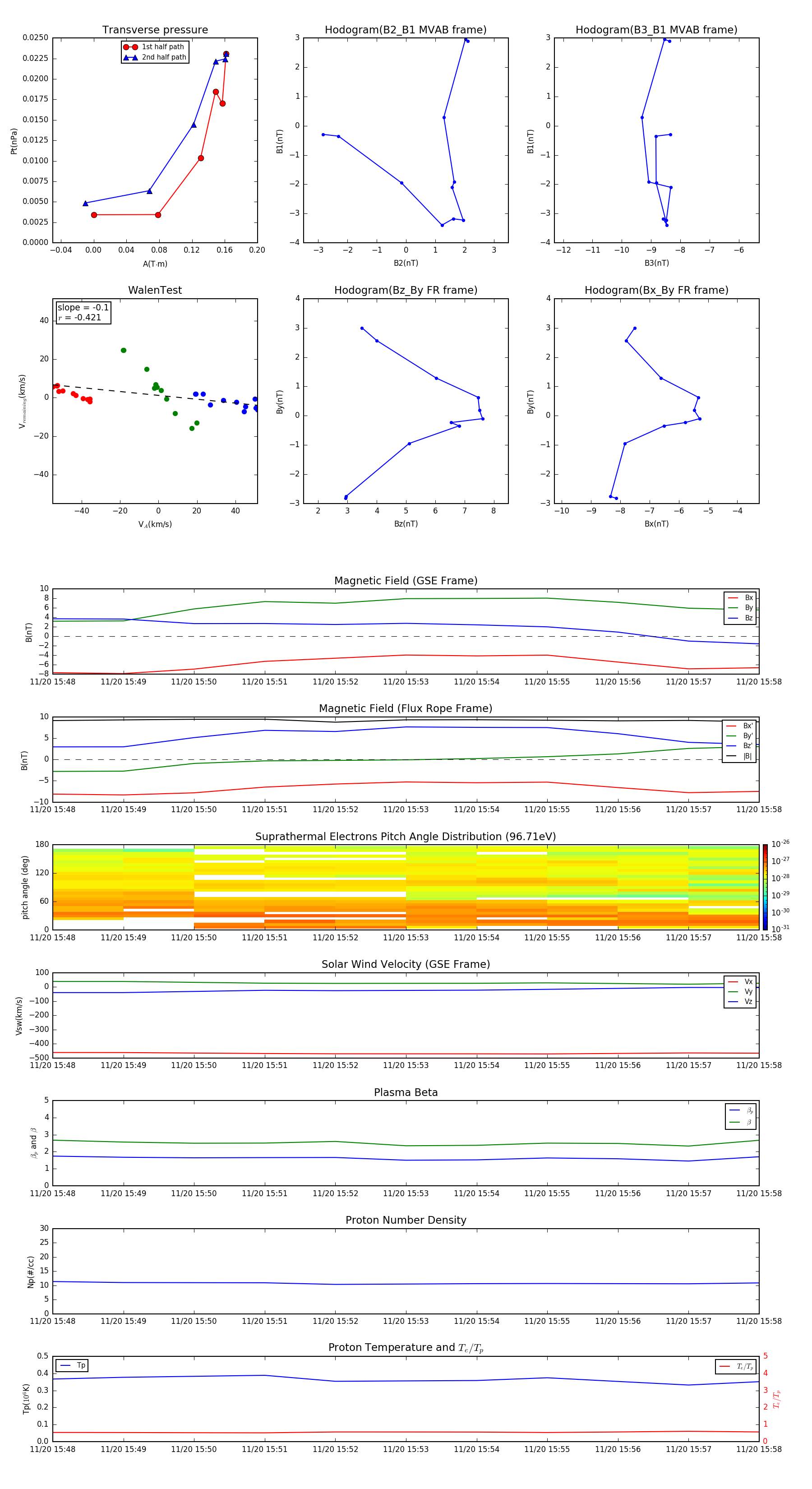Click the 11/20 15:50 tick under Plasma Beta
The height and width of the screenshot is (1489, 812).
pyautogui.click(x=194, y=1193)
